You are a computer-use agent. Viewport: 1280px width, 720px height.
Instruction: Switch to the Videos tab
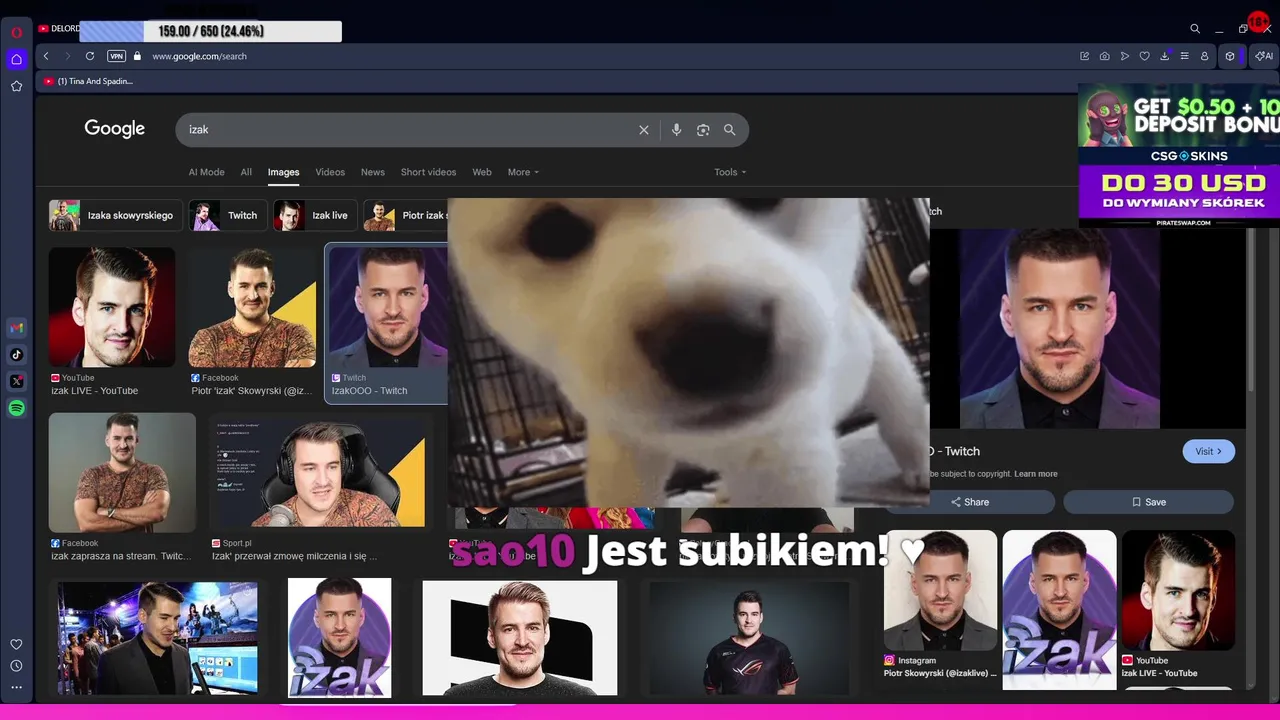tap(330, 172)
